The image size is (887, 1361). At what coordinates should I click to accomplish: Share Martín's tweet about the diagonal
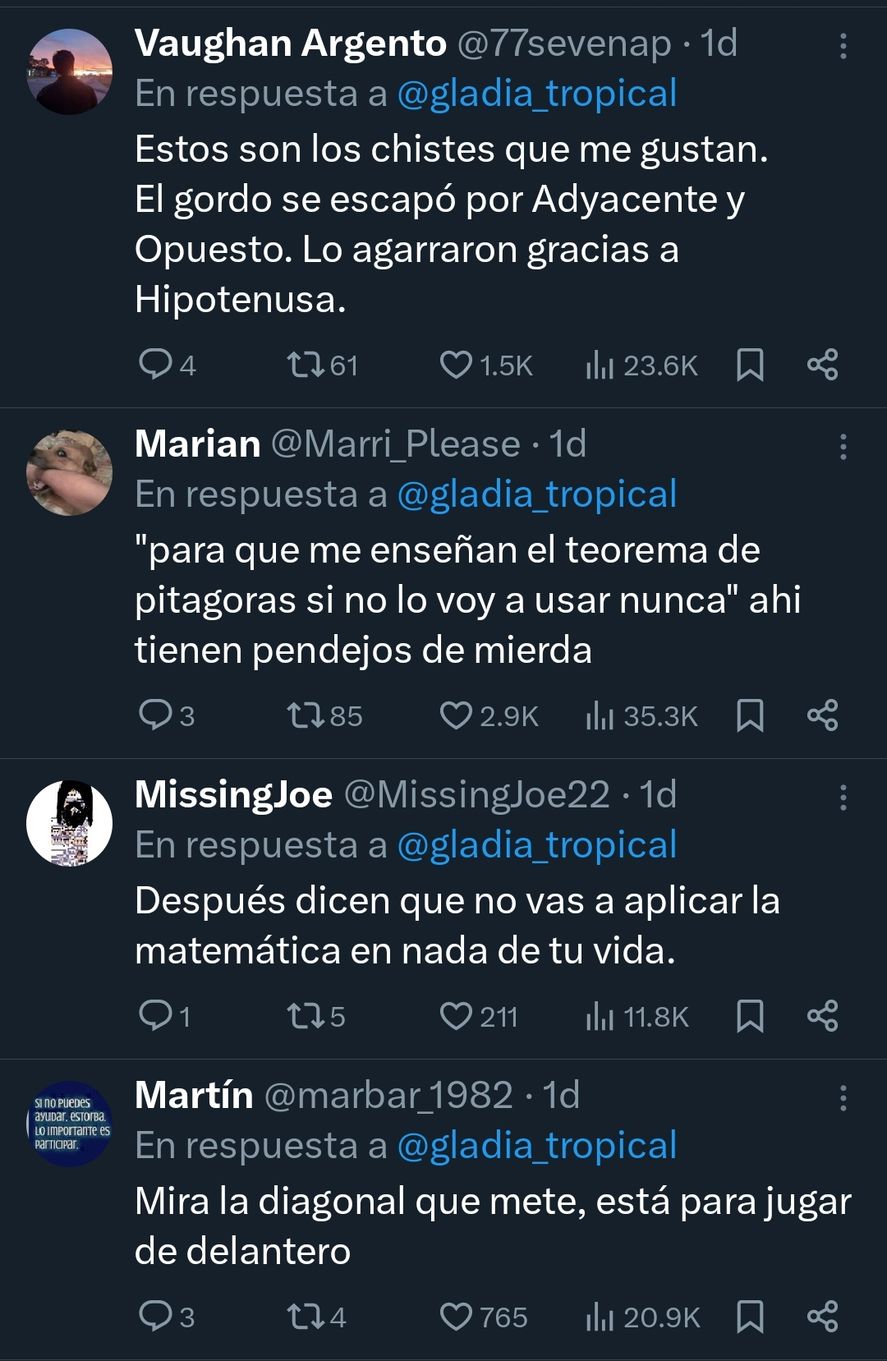tap(822, 1318)
